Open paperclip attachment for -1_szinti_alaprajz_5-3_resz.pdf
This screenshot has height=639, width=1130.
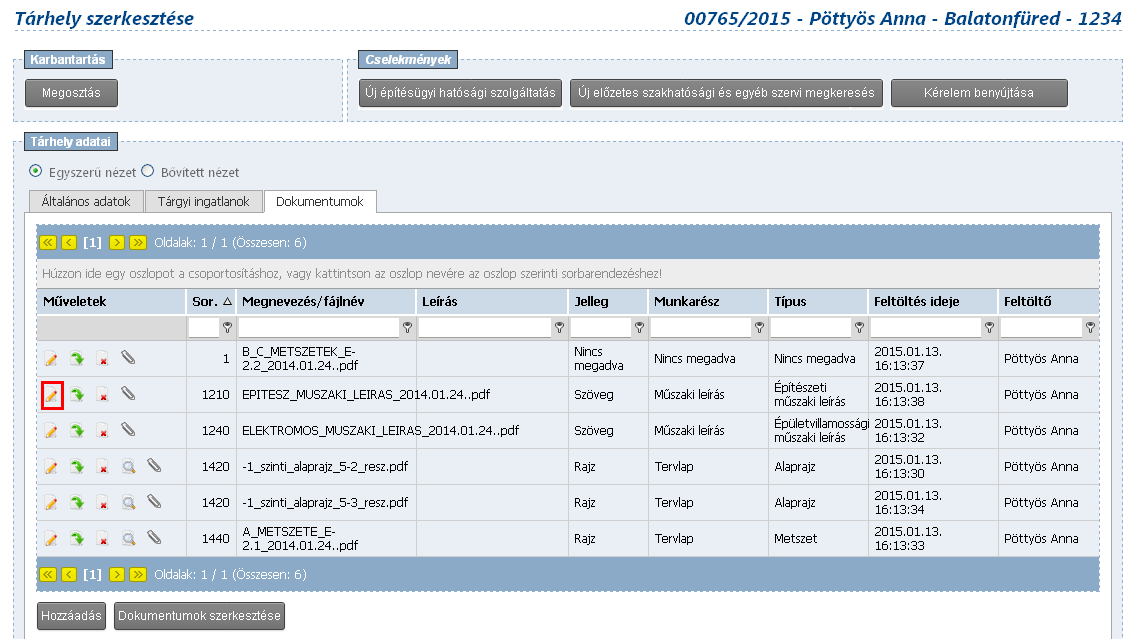tap(154, 501)
